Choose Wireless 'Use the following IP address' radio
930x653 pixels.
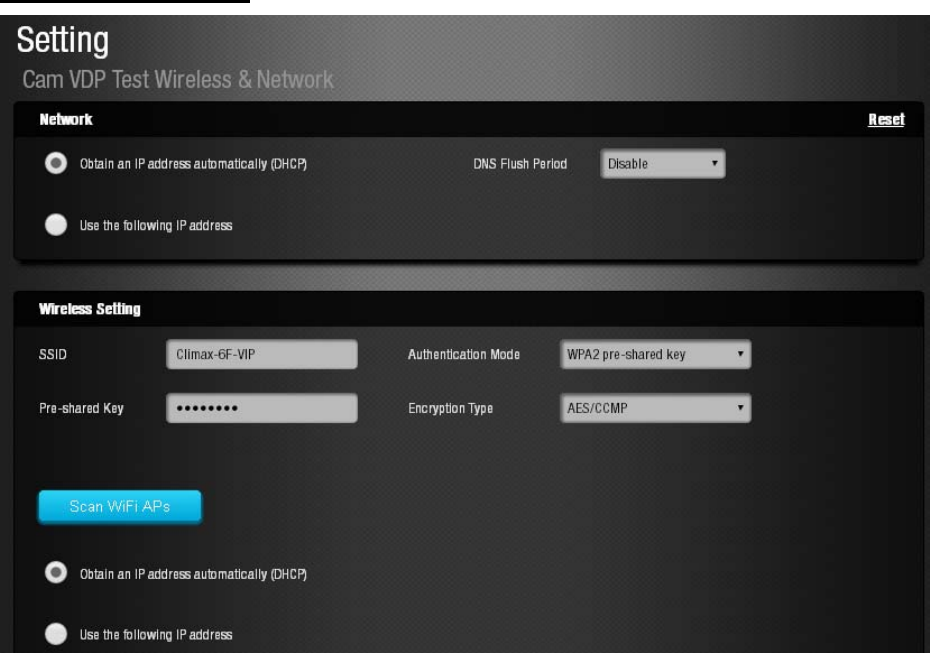click(x=56, y=633)
